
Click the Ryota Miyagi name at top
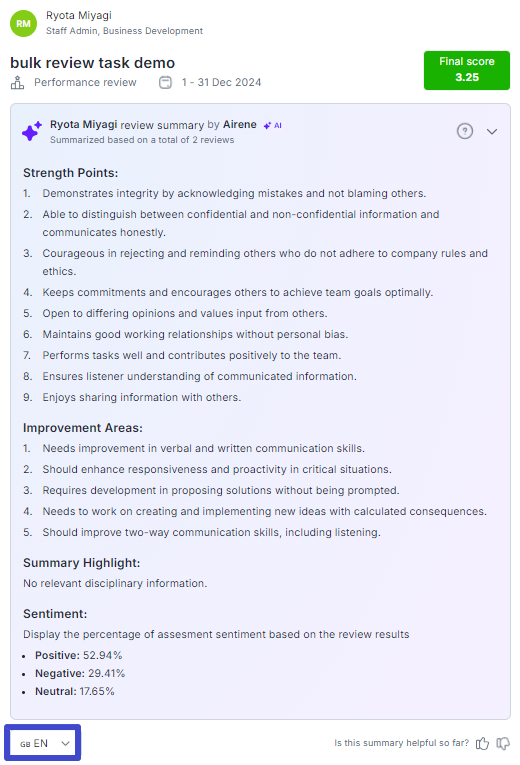click(x=79, y=15)
